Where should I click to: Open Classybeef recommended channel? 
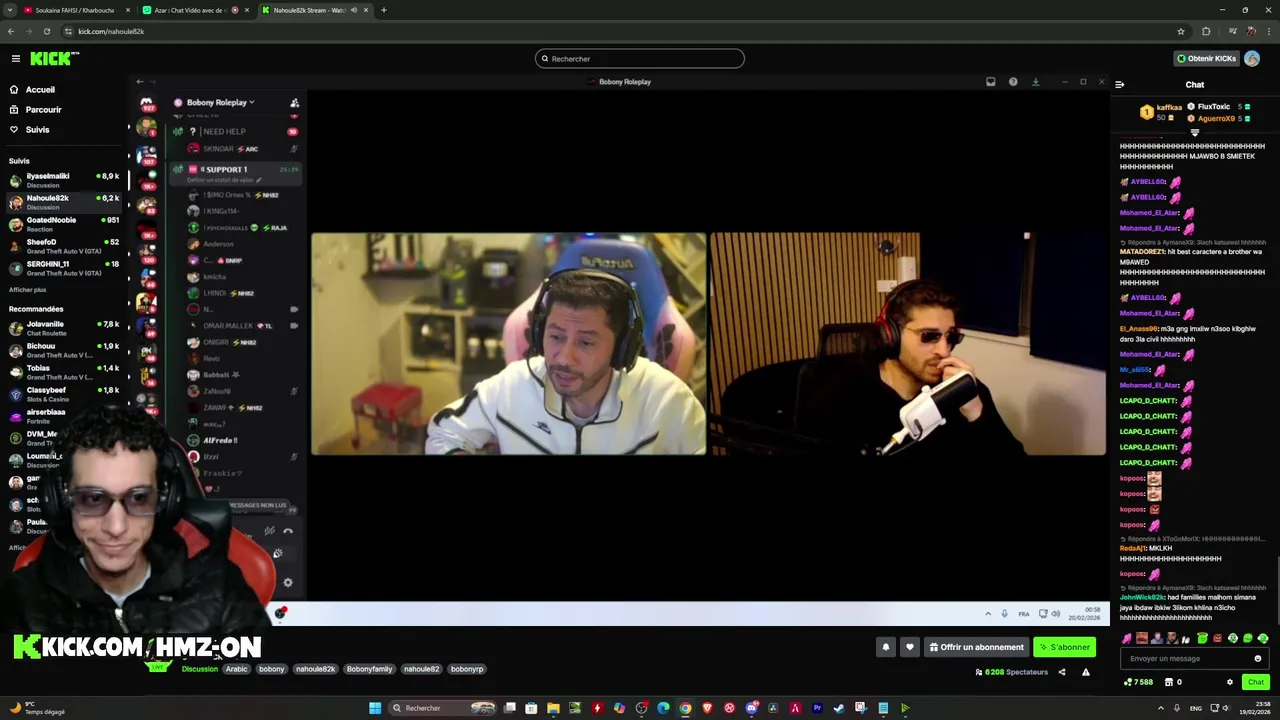(x=64, y=394)
